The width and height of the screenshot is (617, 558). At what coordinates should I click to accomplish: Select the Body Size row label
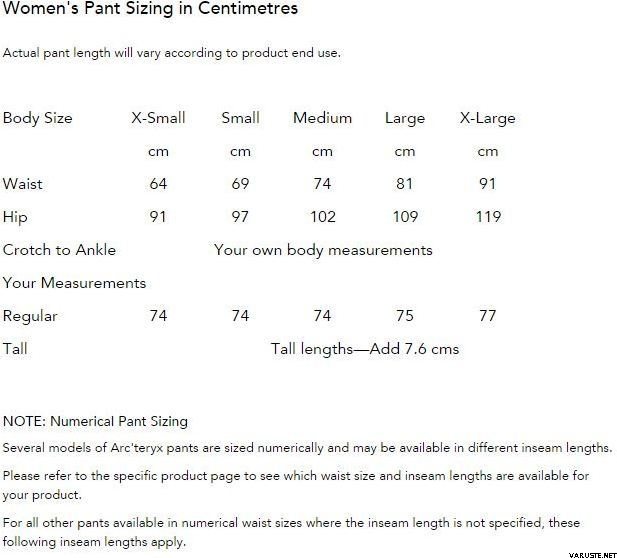pyautogui.click(x=38, y=118)
